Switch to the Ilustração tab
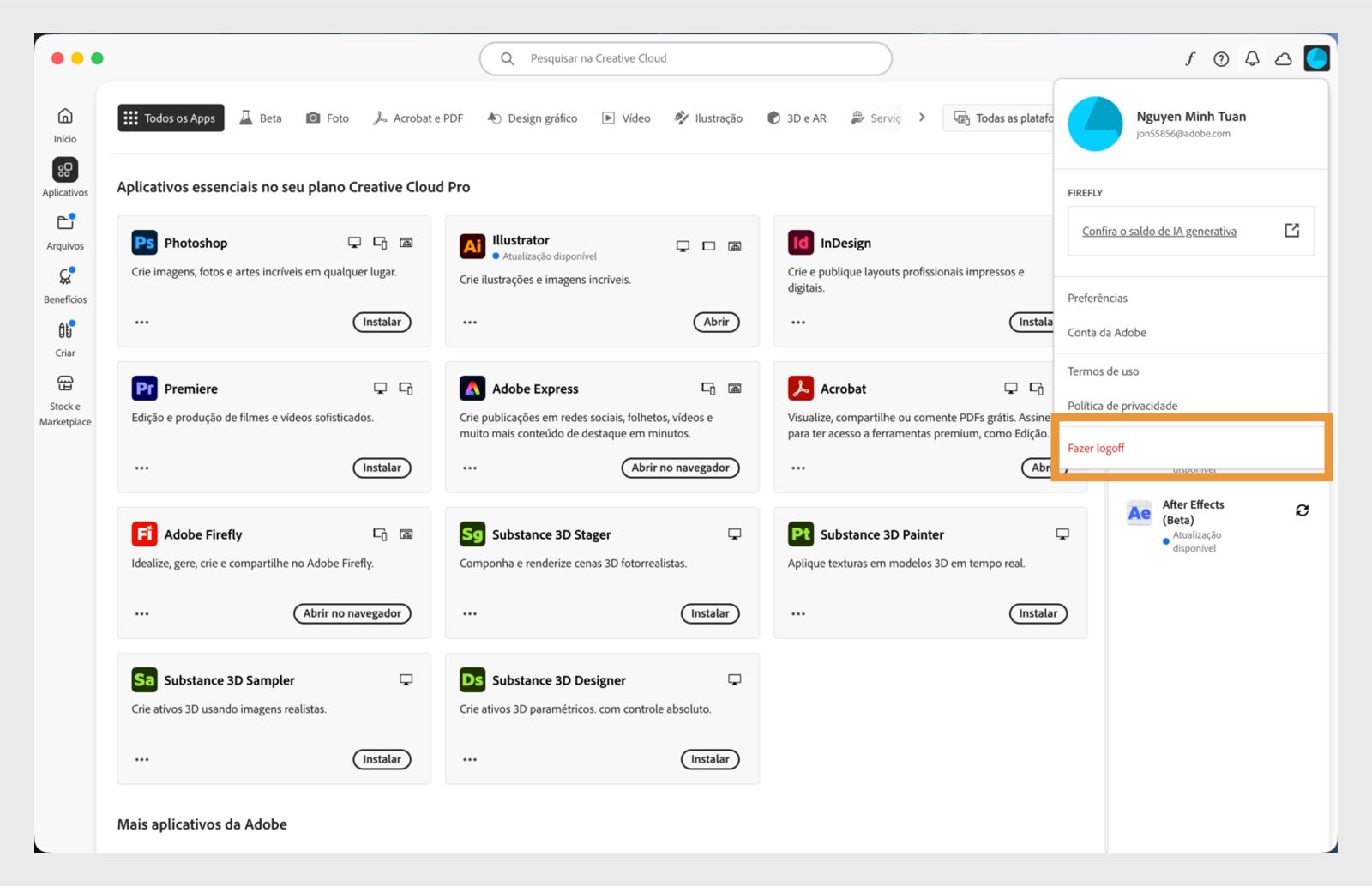Image resolution: width=1372 pixels, height=887 pixels. (x=708, y=118)
